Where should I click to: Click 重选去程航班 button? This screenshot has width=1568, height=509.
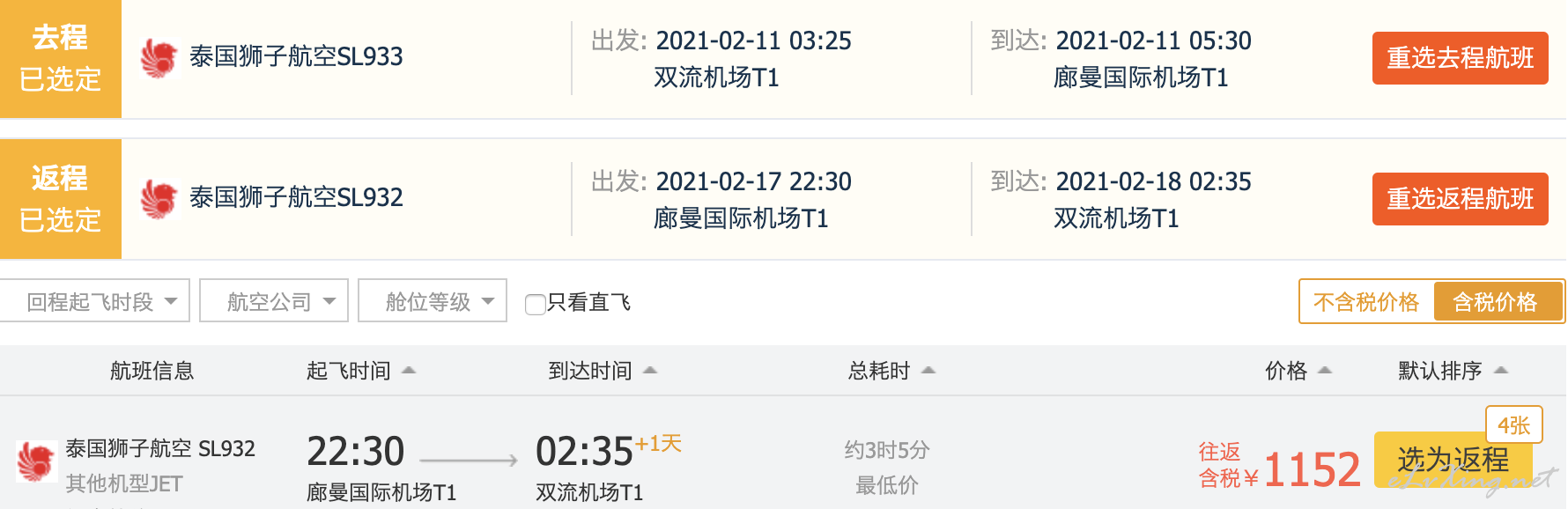(x=1460, y=58)
